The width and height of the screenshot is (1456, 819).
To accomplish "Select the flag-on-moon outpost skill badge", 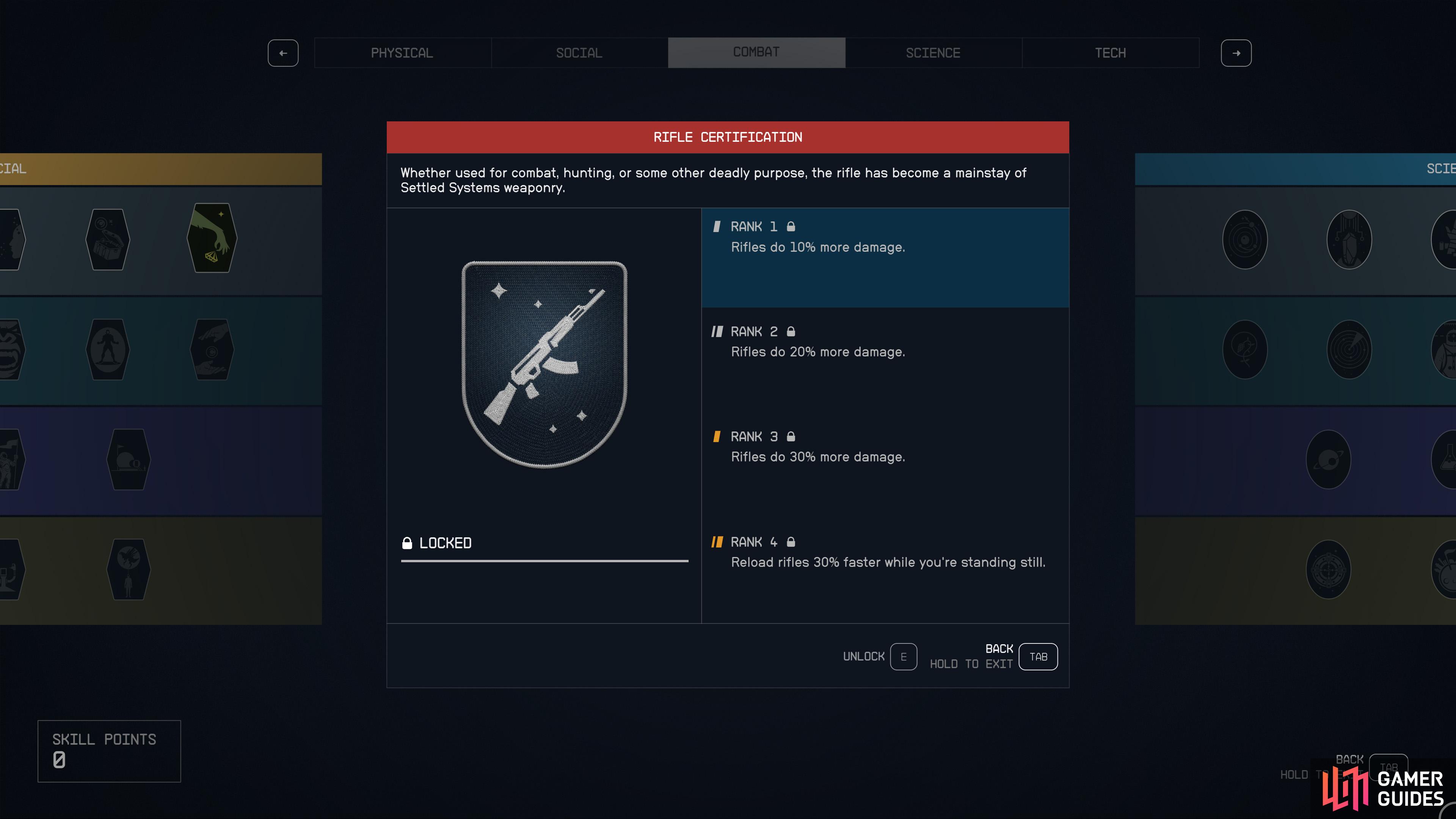I will (128, 460).
